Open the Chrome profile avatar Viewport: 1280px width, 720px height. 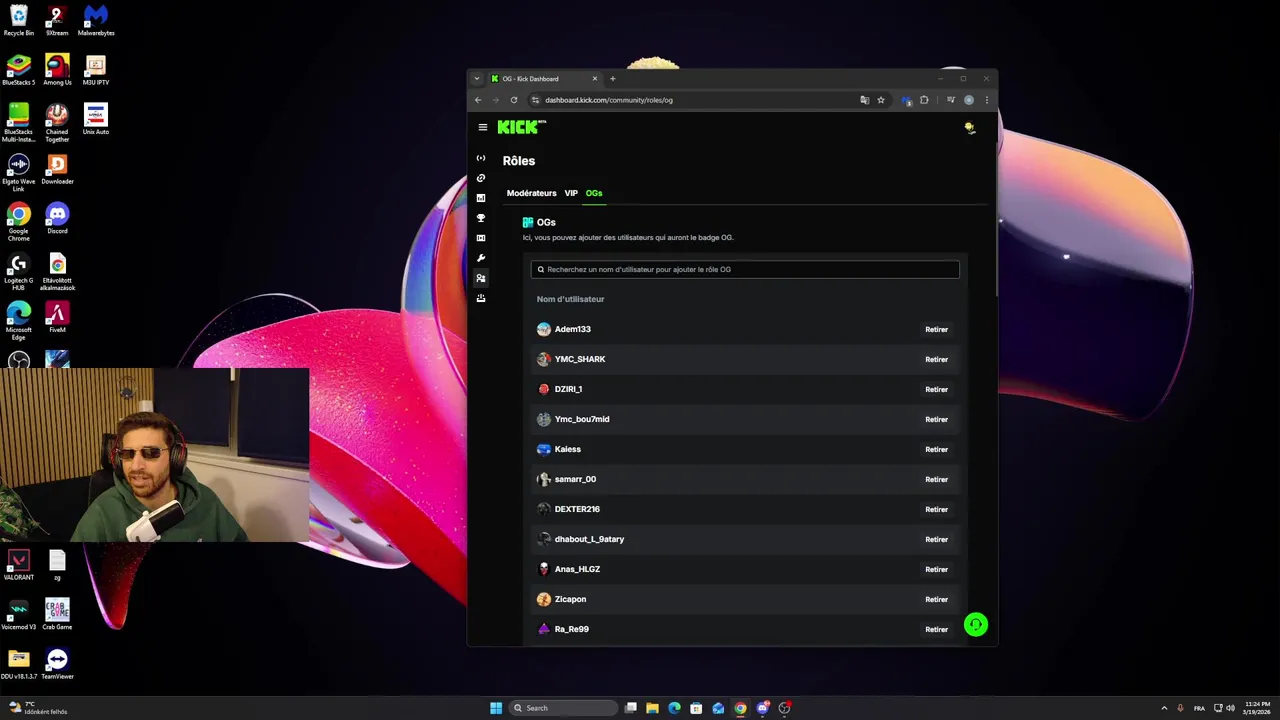968,100
